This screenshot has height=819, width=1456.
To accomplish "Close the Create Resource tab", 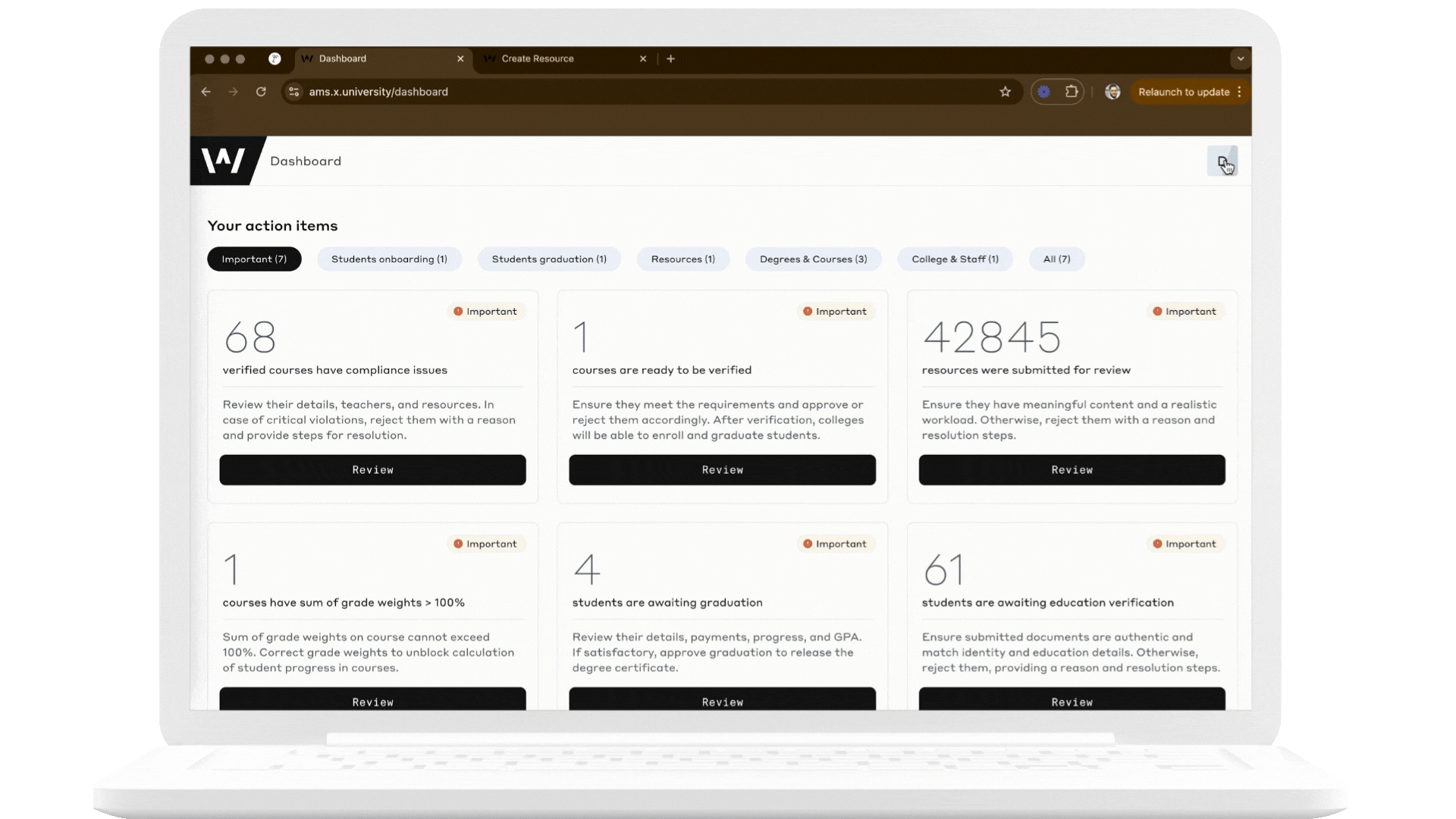I will 643,58.
